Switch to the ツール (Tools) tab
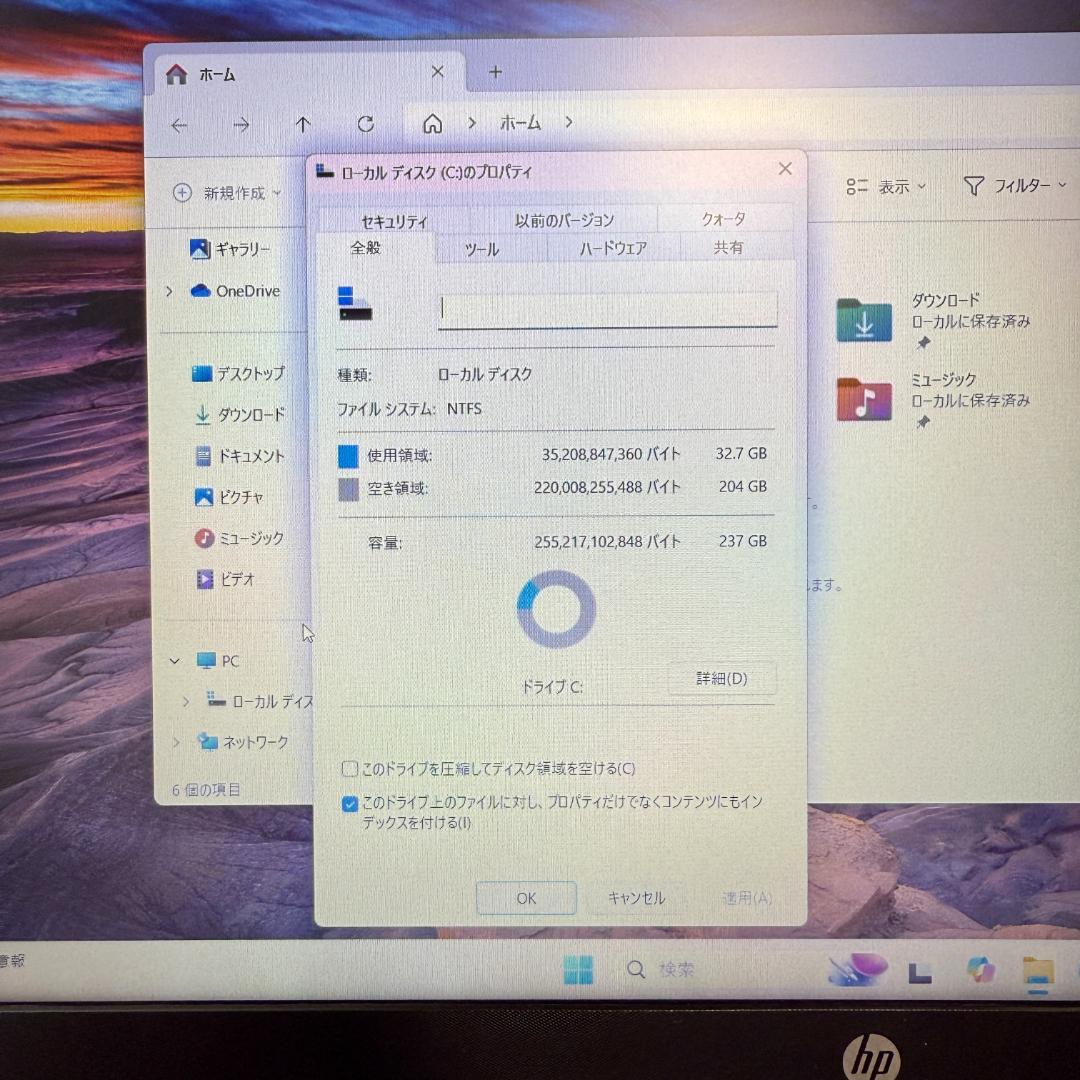 click(481, 249)
